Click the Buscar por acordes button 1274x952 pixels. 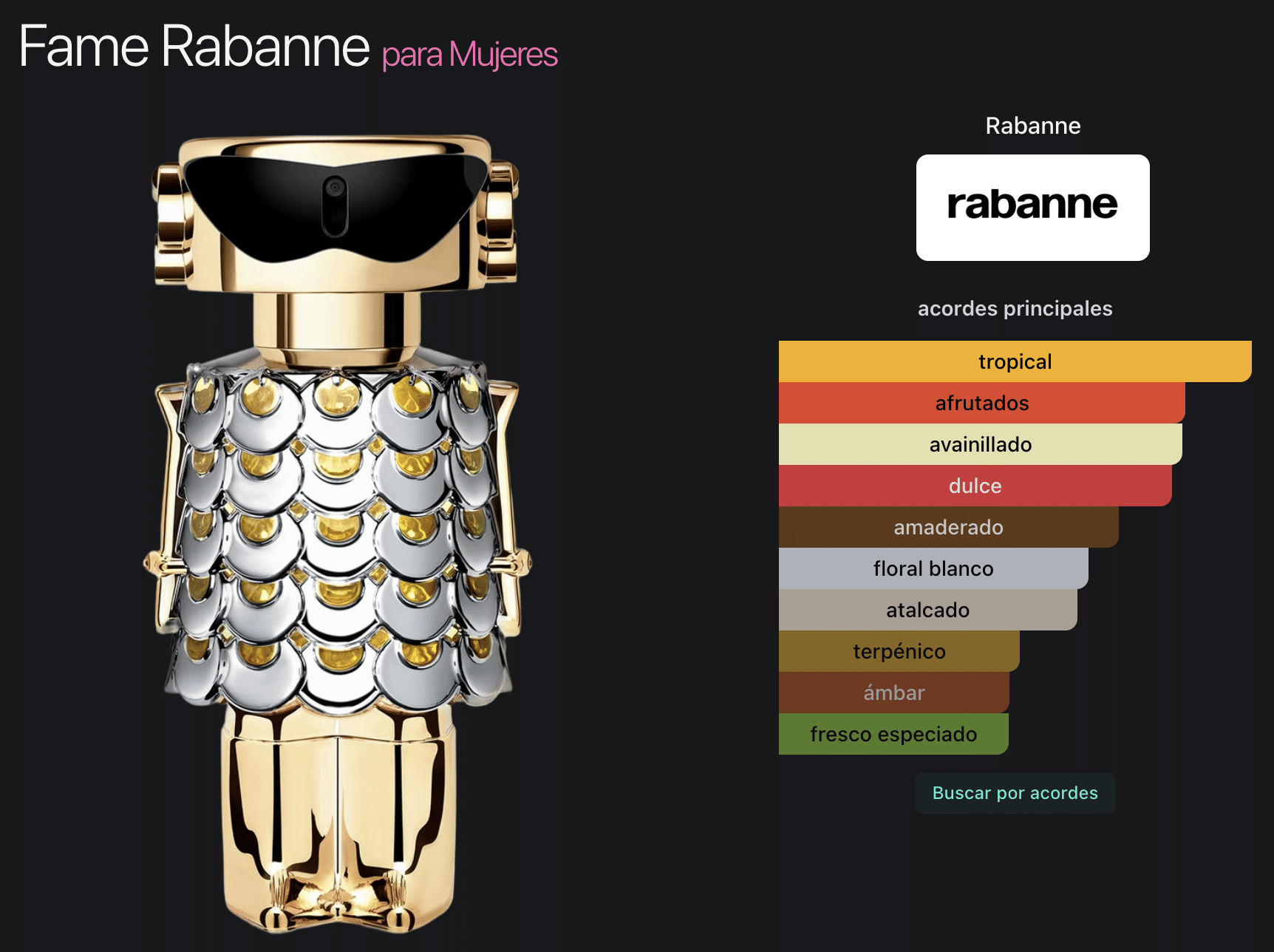click(x=1015, y=793)
